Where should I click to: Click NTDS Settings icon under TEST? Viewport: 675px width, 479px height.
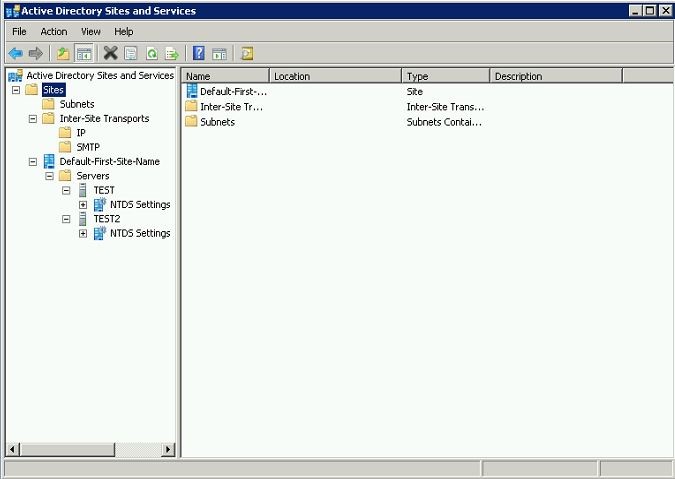pos(100,204)
